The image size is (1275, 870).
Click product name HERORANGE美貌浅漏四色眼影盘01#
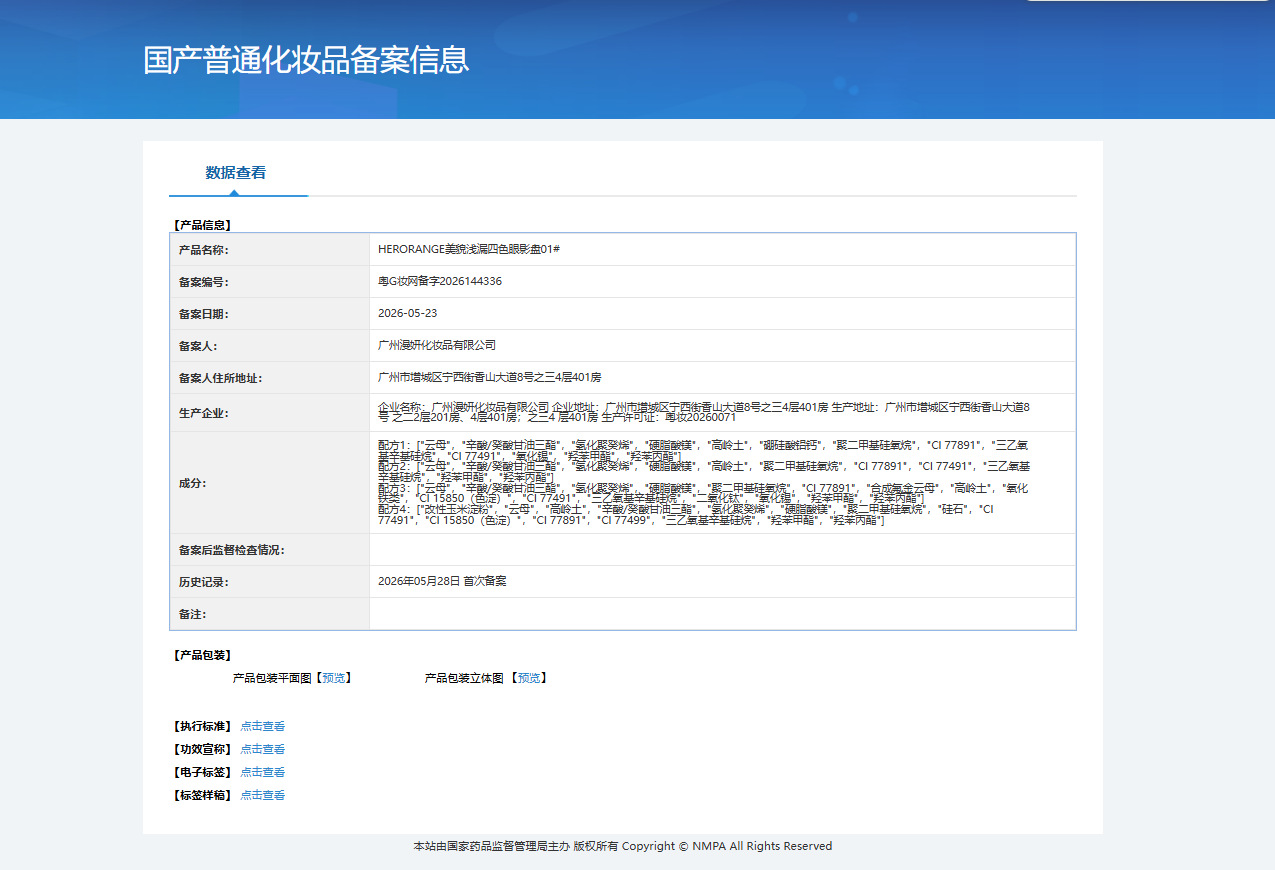click(469, 249)
